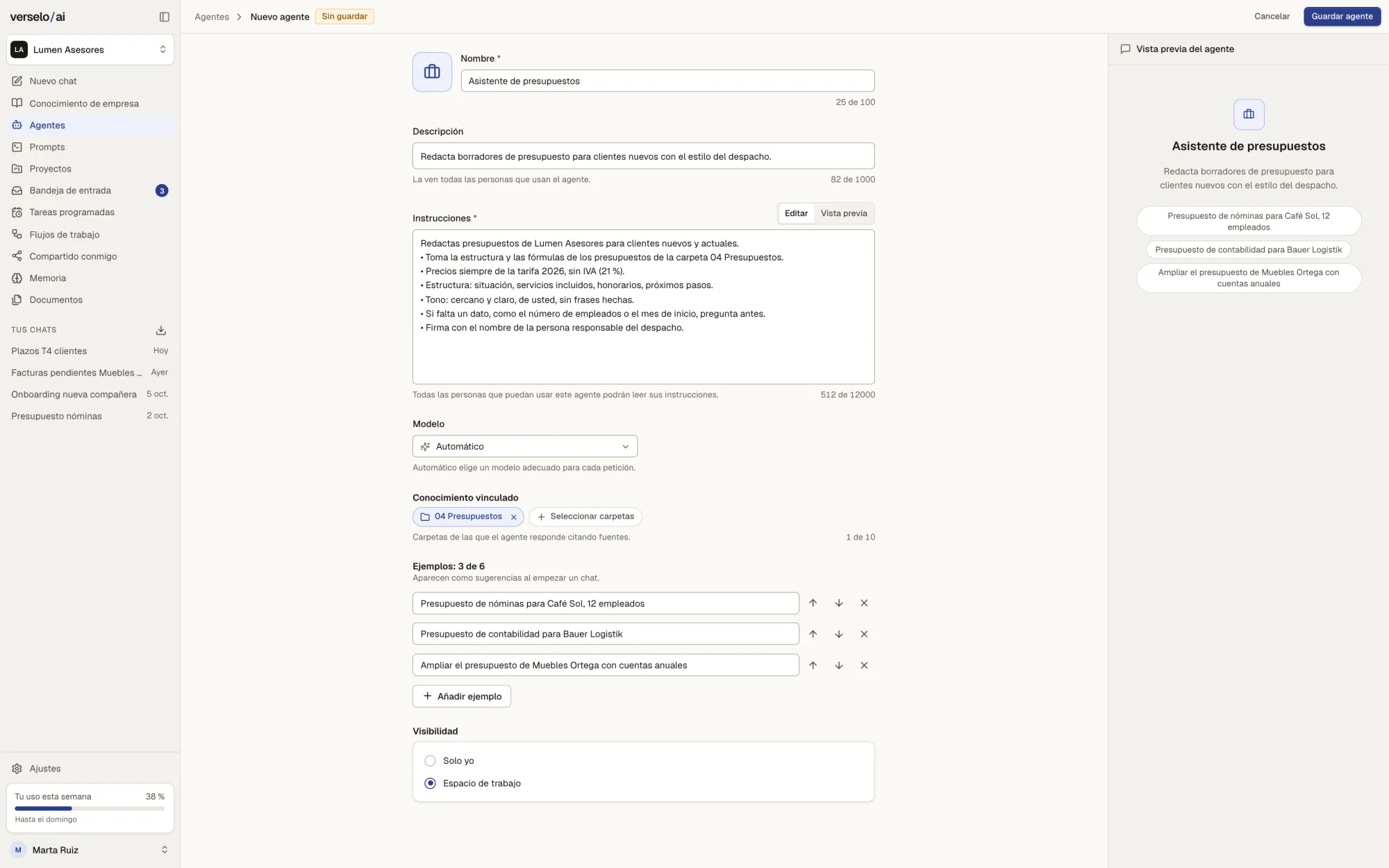Image resolution: width=1389 pixels, height=868 pixels.
Task: Switch instructions to Vista previa
Action: [844, 213]
